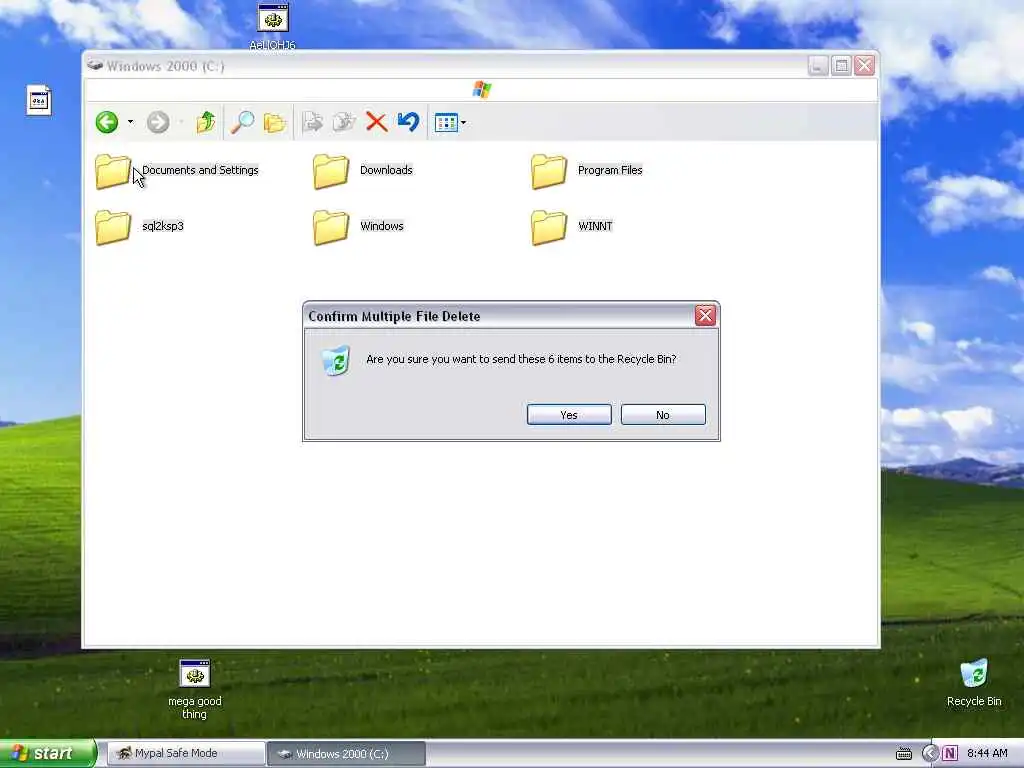Cancel deletion with the No button
This screenshot has width=1024, height=768.
point(663,415)
